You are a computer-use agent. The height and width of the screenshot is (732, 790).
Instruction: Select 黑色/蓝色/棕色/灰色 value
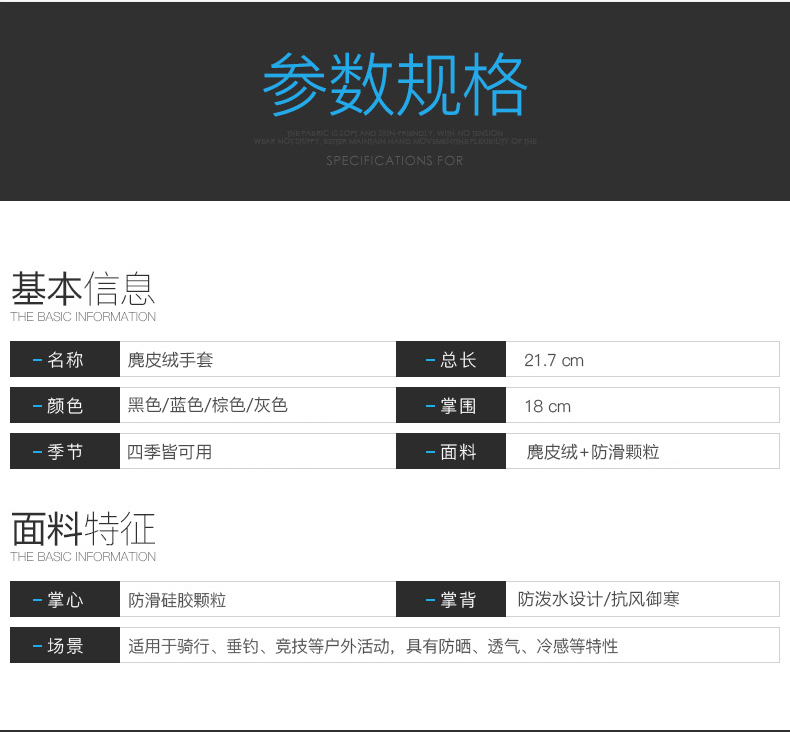click(207, 405)
